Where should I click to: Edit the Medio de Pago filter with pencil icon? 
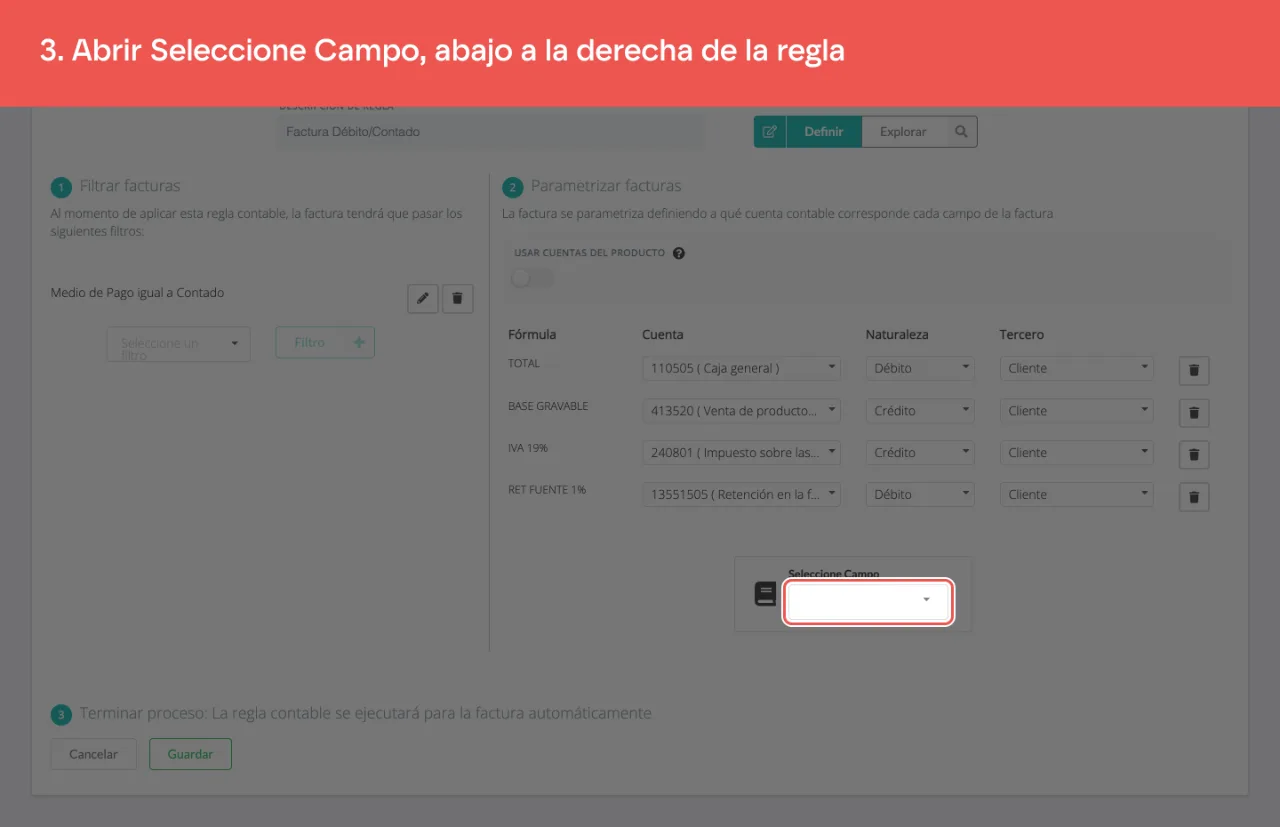coord(423,298)
